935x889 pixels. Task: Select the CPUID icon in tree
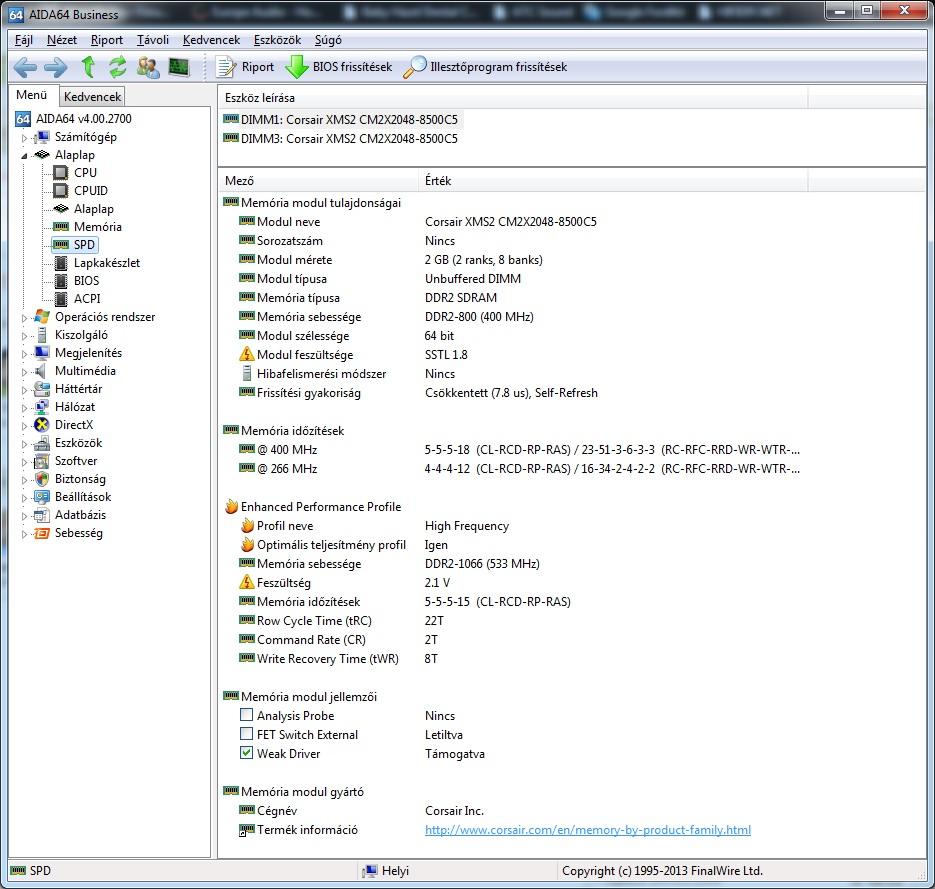61,190
